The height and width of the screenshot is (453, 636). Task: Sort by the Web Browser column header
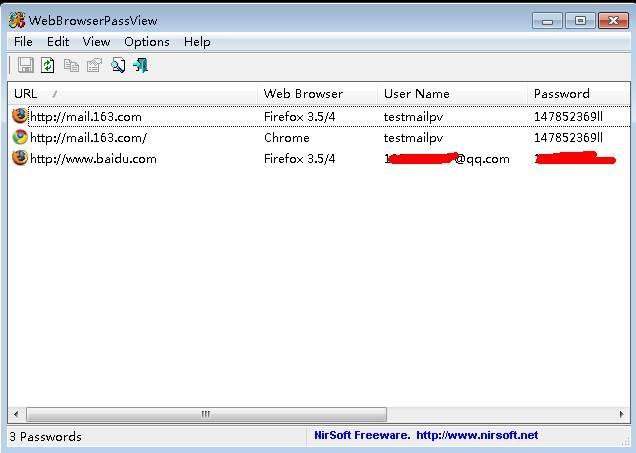318,94
